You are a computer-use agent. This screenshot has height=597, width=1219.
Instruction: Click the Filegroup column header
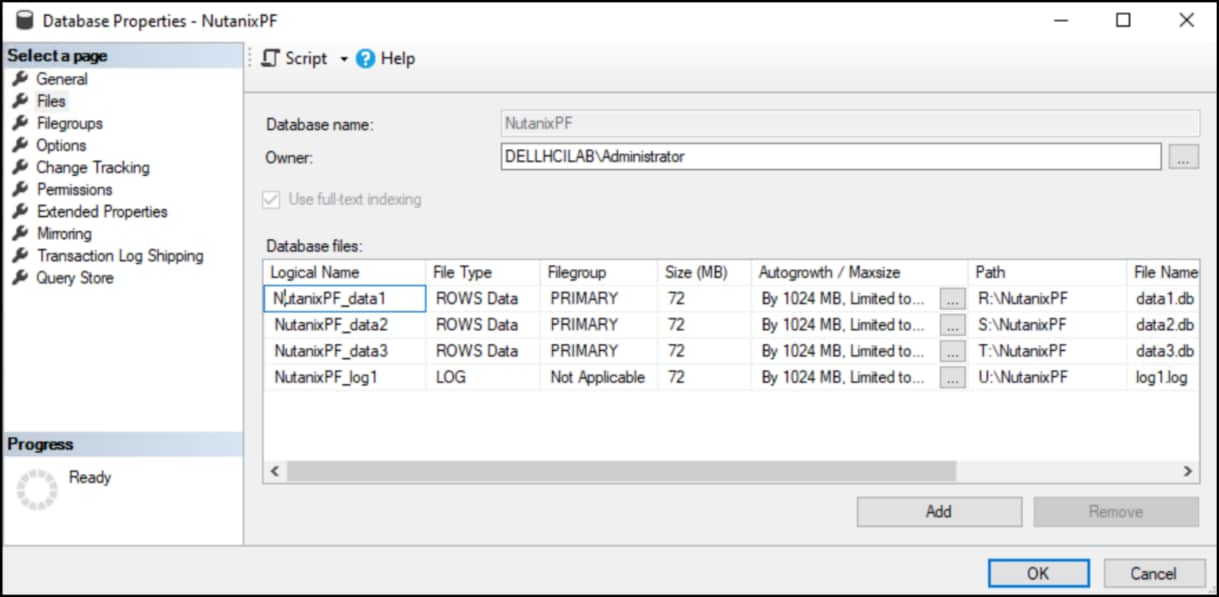(599, 272)
